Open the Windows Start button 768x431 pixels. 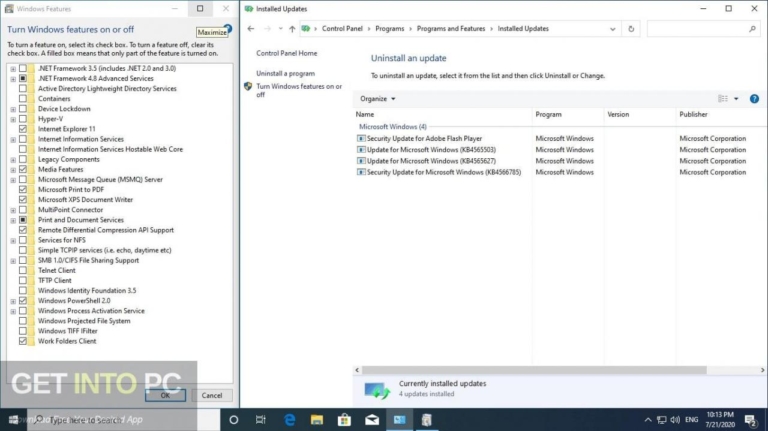click(x=13, y=420)
